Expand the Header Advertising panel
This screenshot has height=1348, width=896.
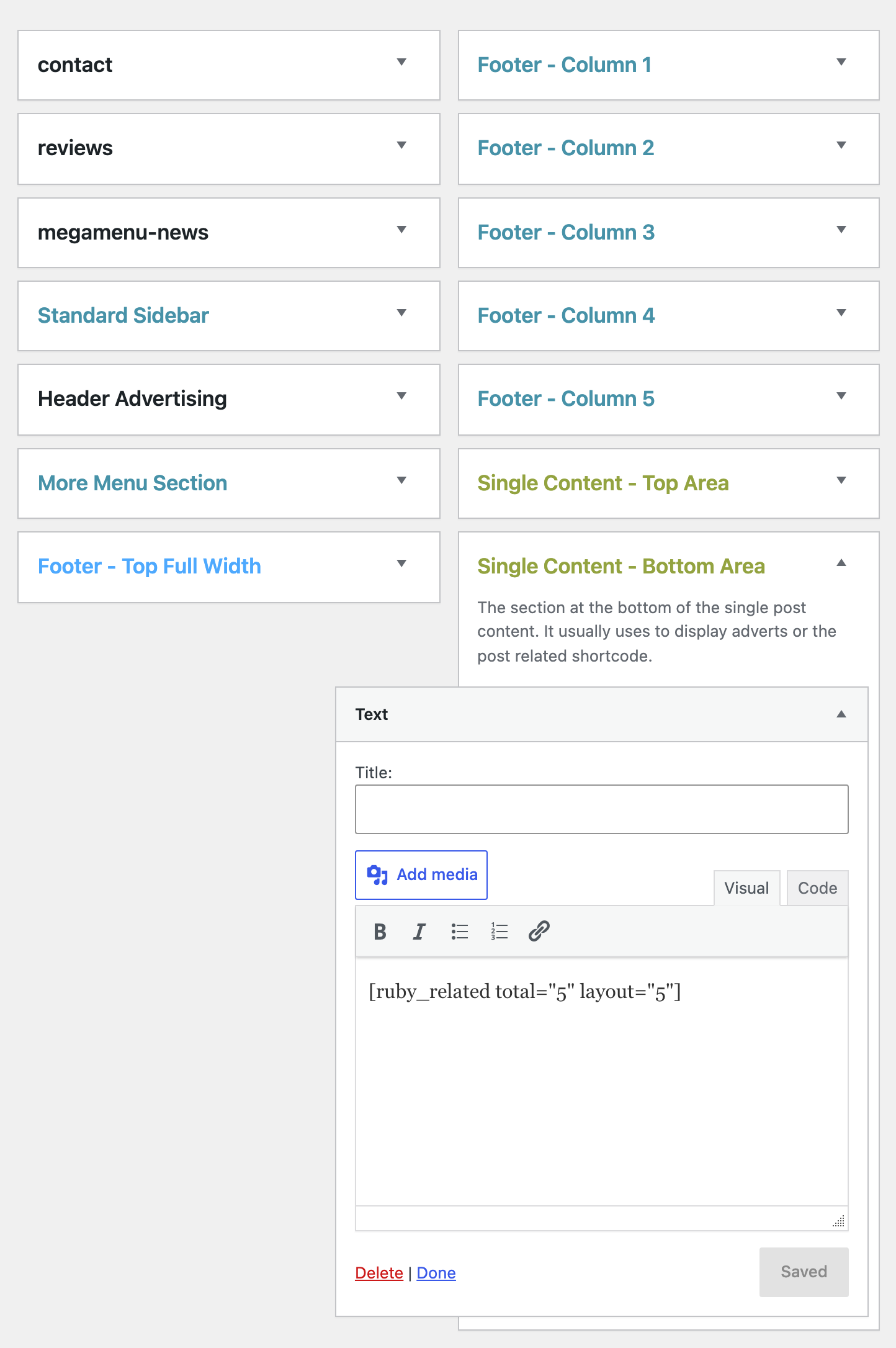coord(401,397)
